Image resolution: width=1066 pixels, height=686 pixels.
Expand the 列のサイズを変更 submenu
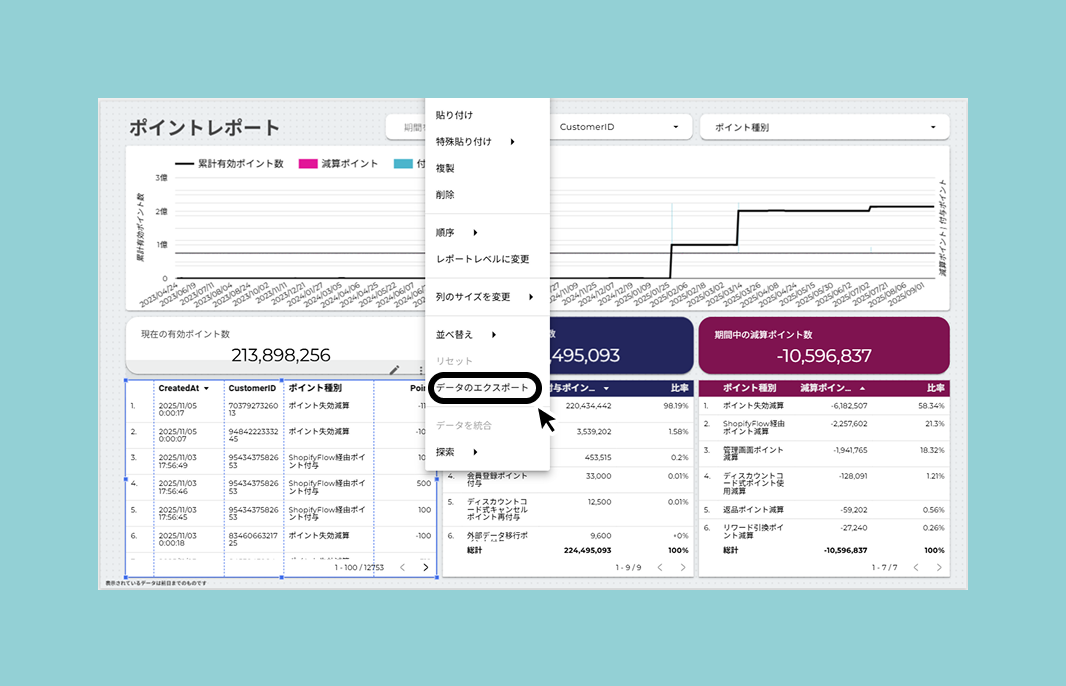pyautogui.click(x=531, y=296)
